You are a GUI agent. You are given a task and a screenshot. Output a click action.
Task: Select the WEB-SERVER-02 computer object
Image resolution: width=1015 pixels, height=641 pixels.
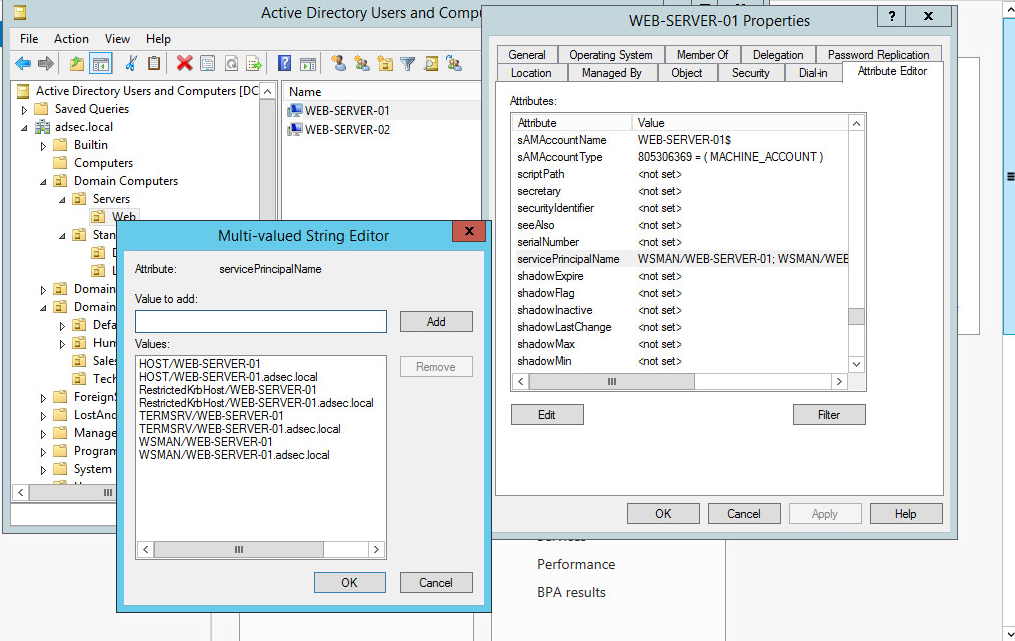347,130
